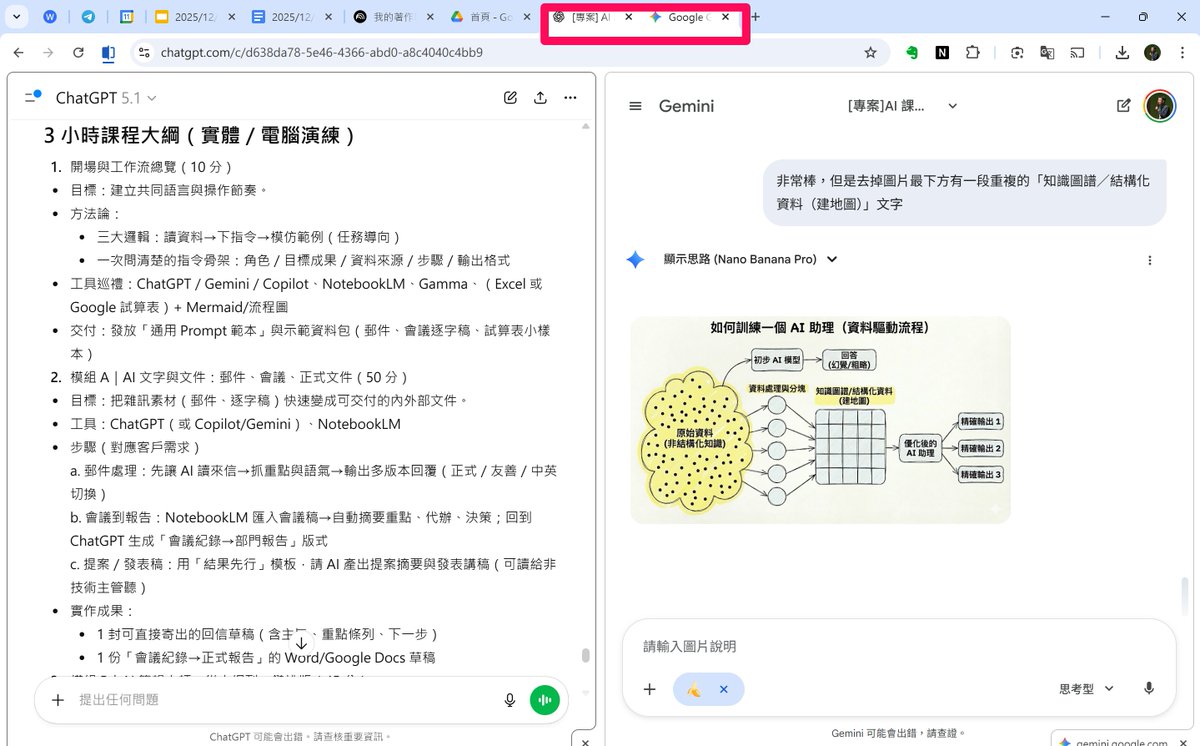
Task: Open the 思考型 mode dropdown in Gemini
Action: tap(1086, 688)
